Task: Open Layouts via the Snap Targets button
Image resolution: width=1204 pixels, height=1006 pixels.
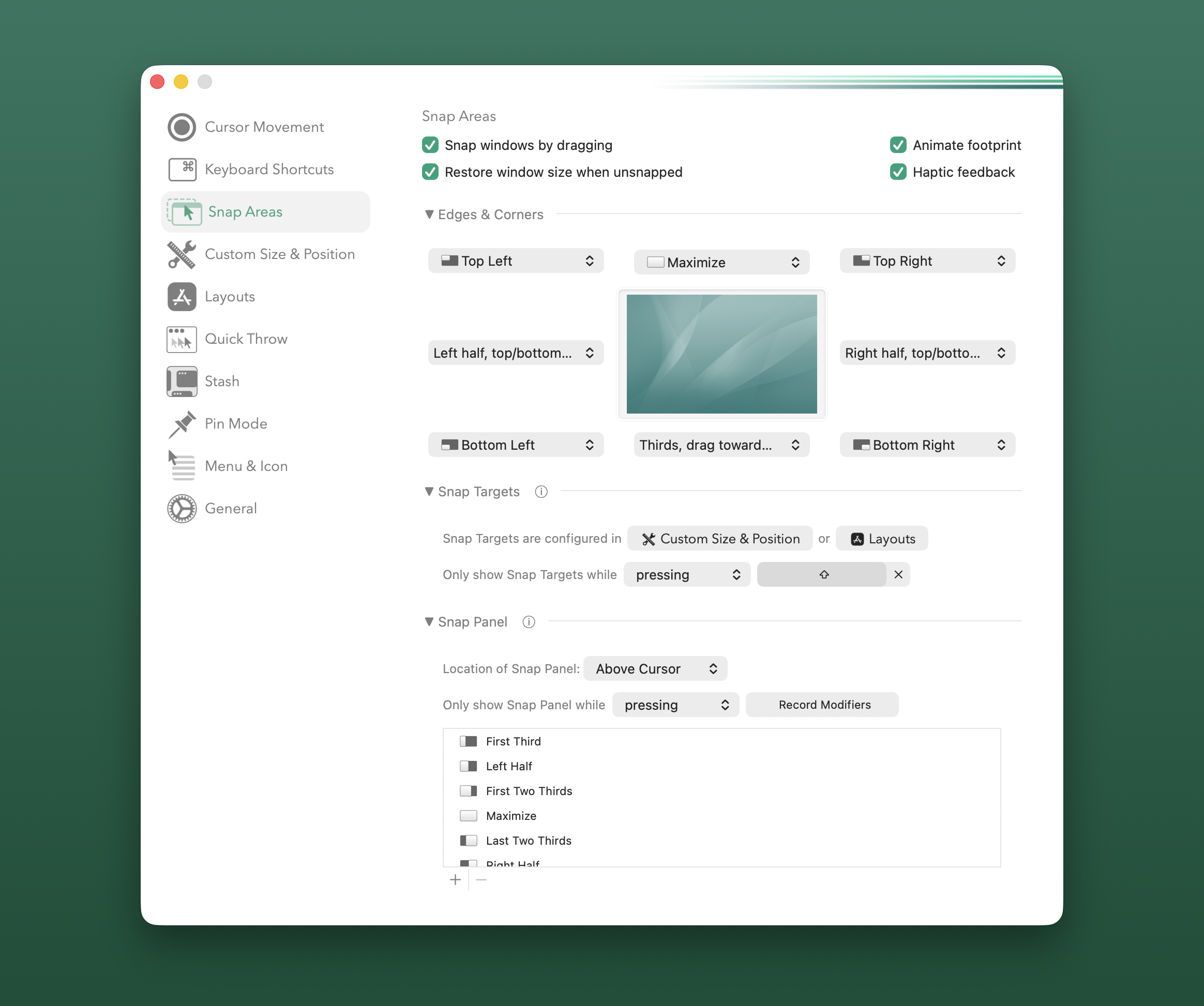Action: pyautogui.click(x=882, y=539)
